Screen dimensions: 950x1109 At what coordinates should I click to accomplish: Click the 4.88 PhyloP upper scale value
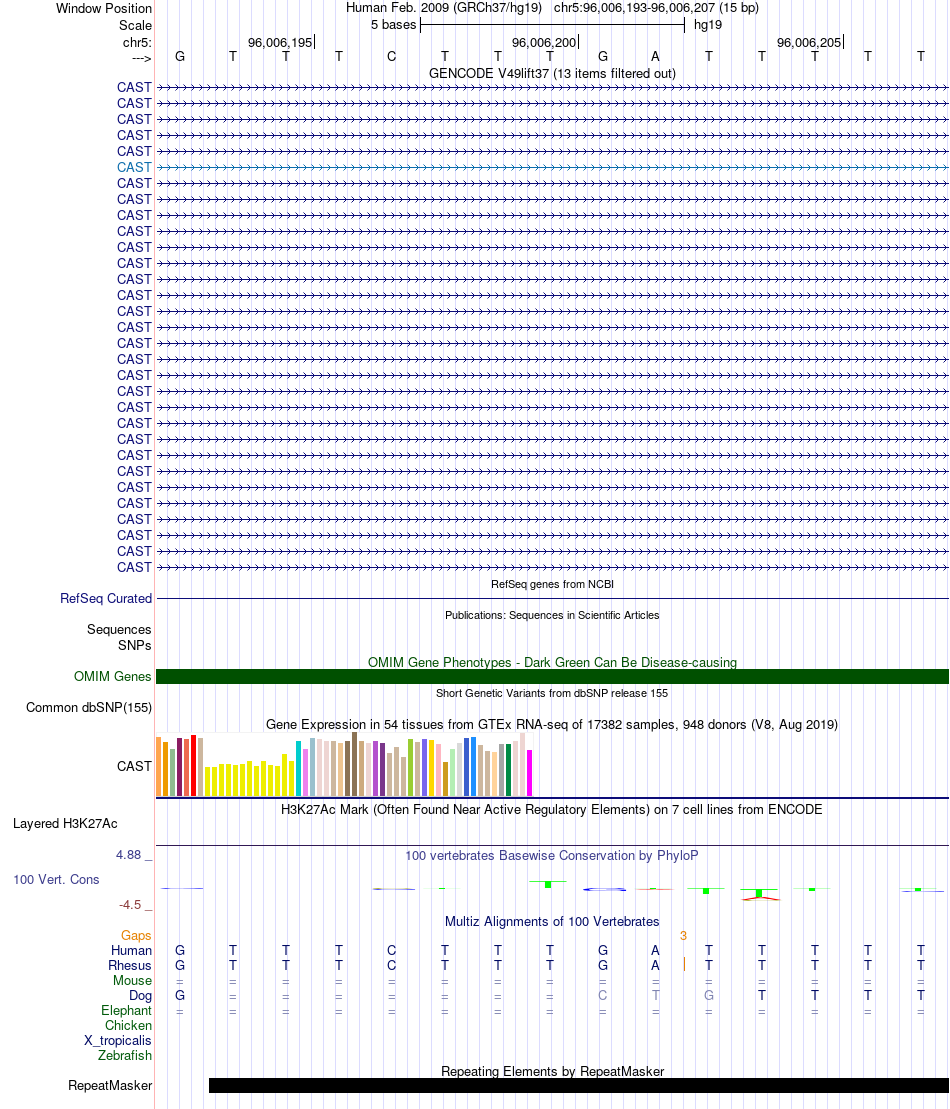tap(129, 855)
